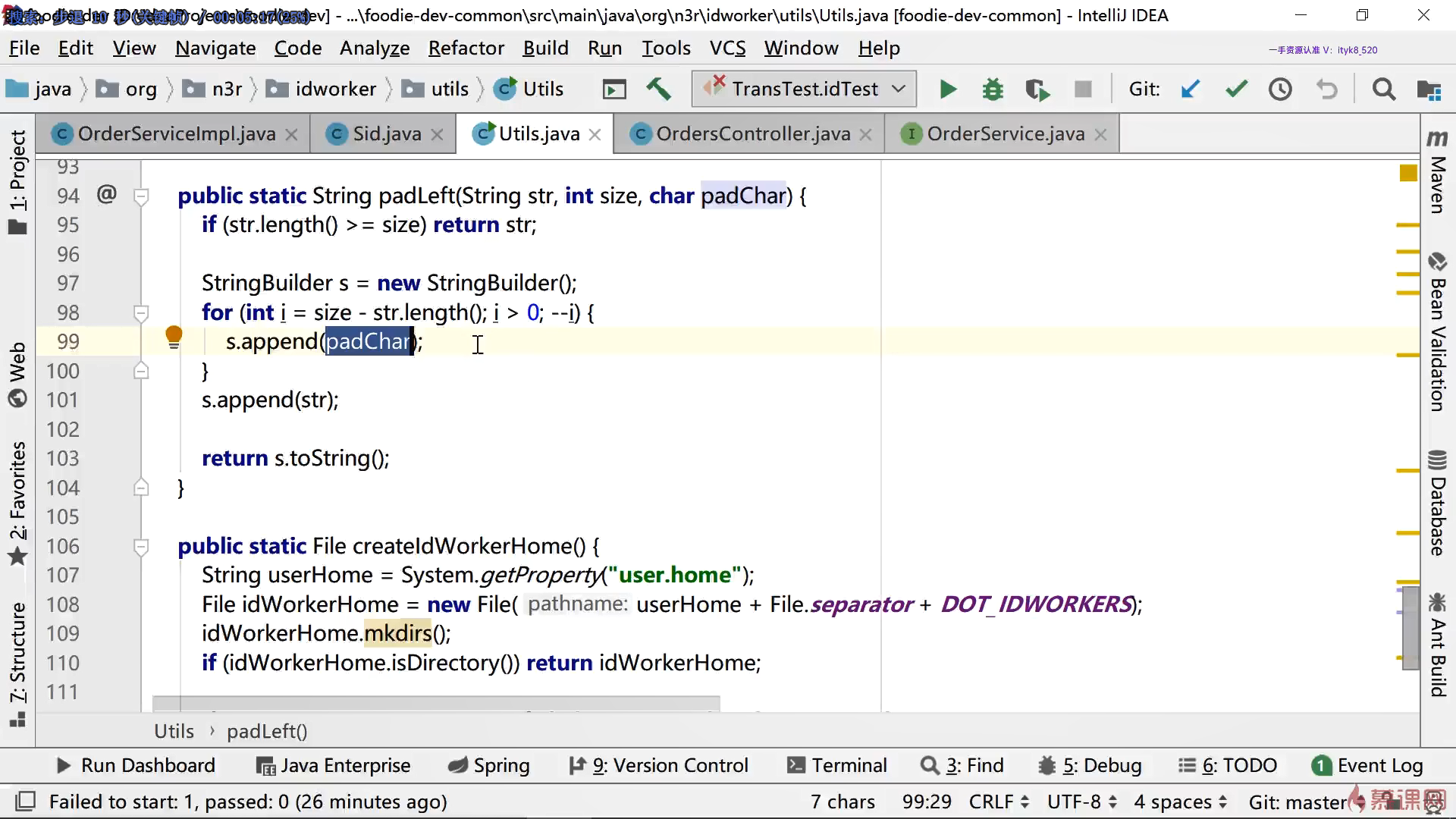This screenshot has height=819, width=1456.
Task: Open TransTest.idTest run configuration dropdown
Action: [x=804, y=89]
